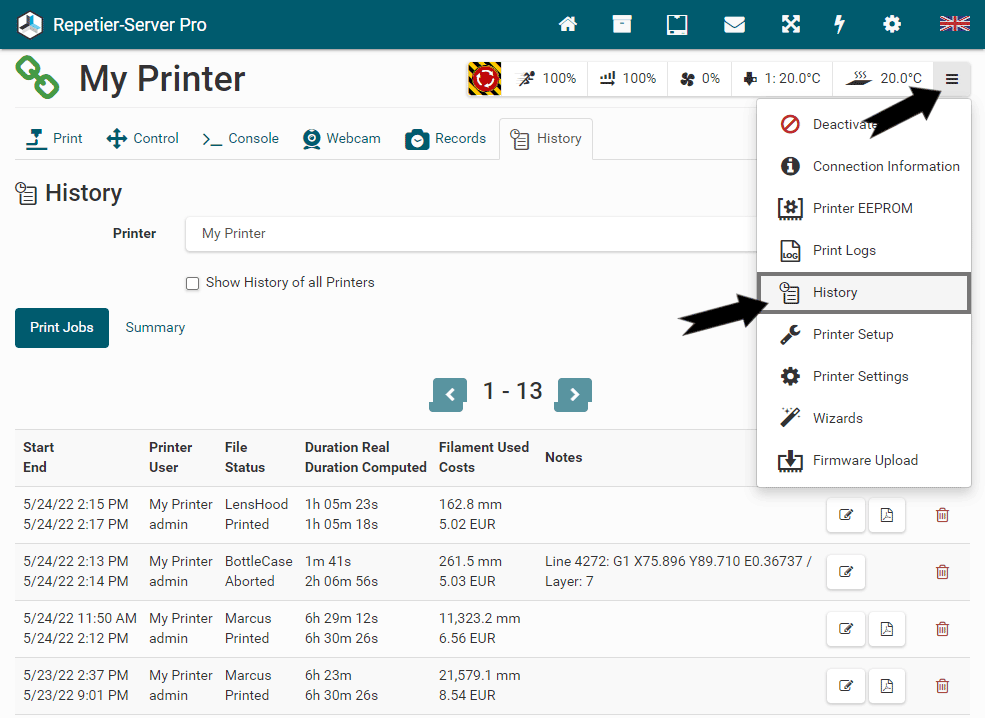Open the printer hamburger menu

(951, 78)
